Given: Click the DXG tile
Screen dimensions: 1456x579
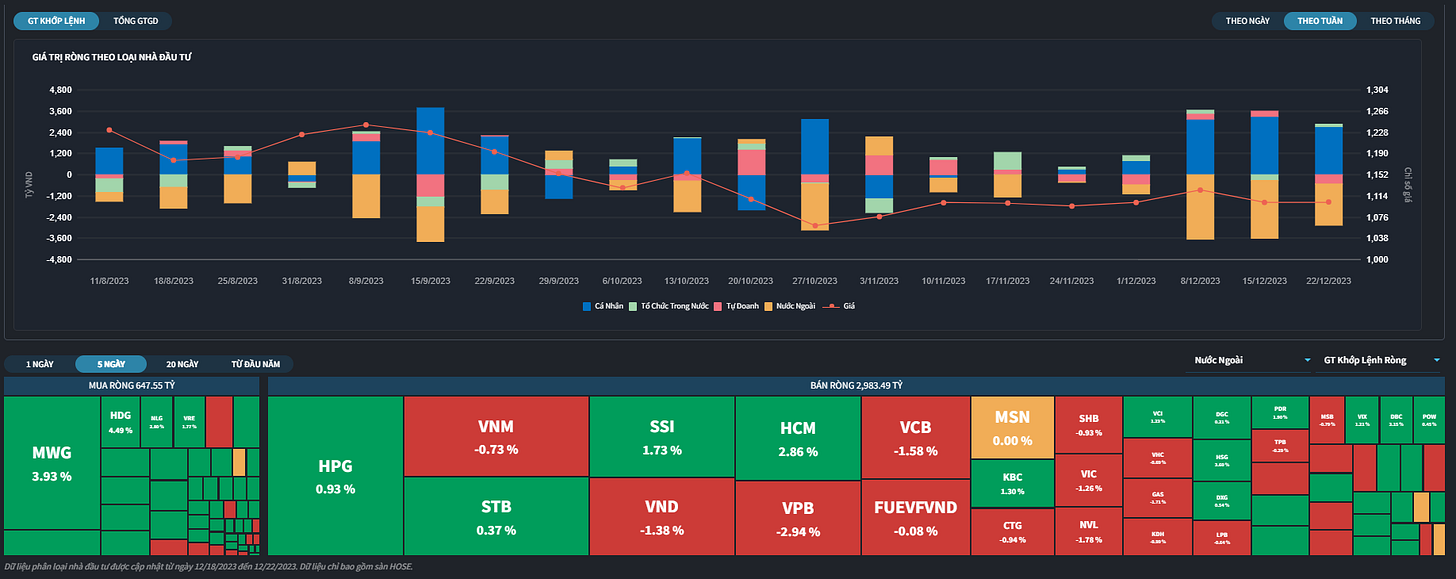Looking at the screenshot, I should 1221,501.
